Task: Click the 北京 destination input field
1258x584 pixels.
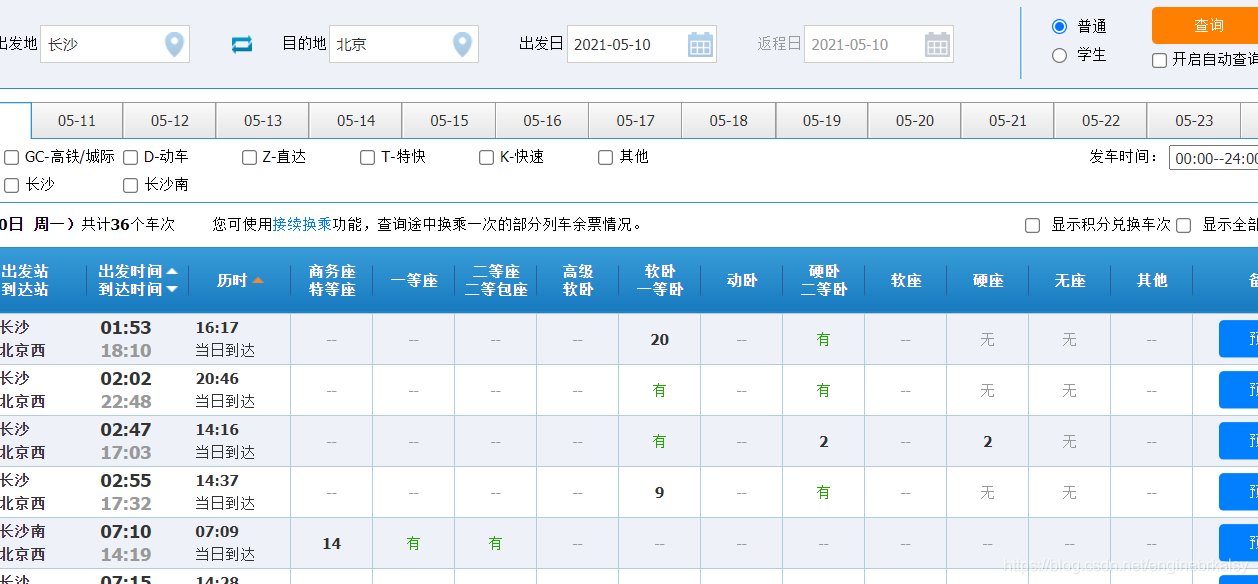Action: click(x=403, y=44)
